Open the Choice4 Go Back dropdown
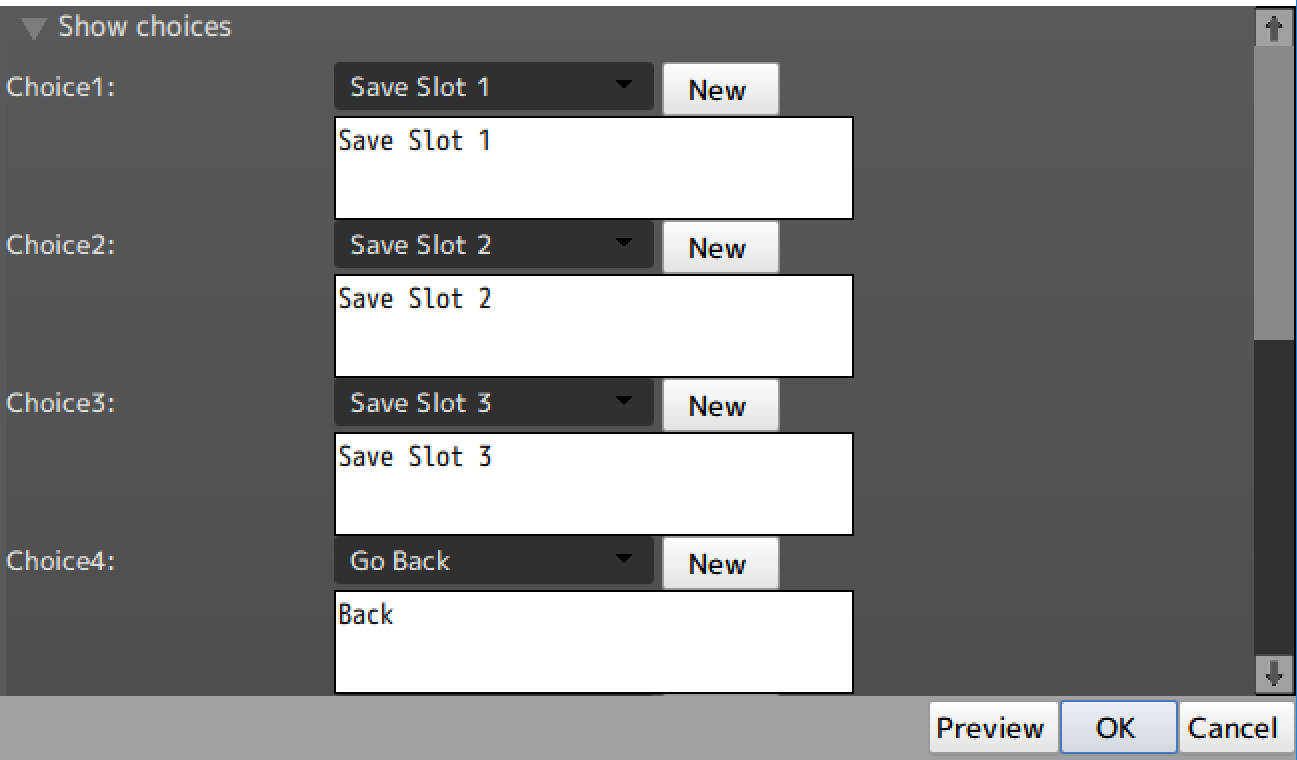The height and width of the screenshot is (760, 1297). (493, 561)
